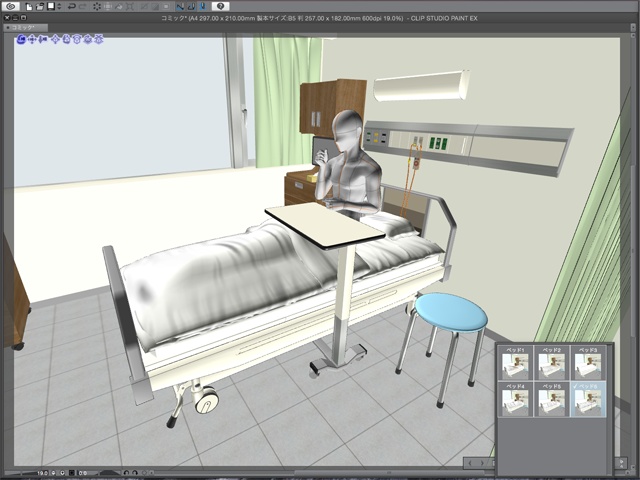Viewport: 640px width, 480px height.
Task: Zoom out using the bottom bar button
Action: click(x=53, y=473)
